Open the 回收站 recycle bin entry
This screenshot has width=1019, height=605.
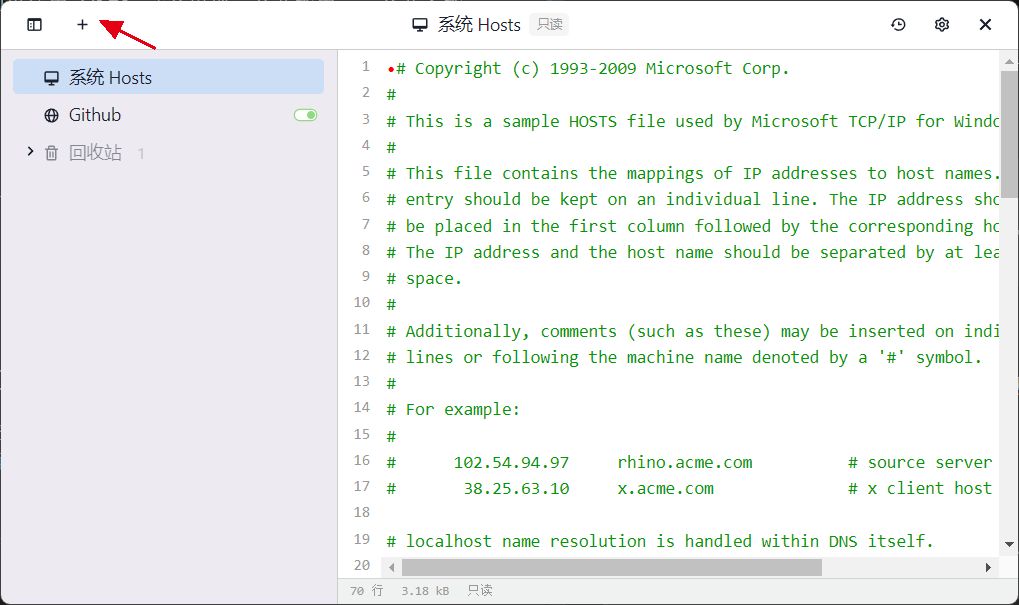(95, 153)
